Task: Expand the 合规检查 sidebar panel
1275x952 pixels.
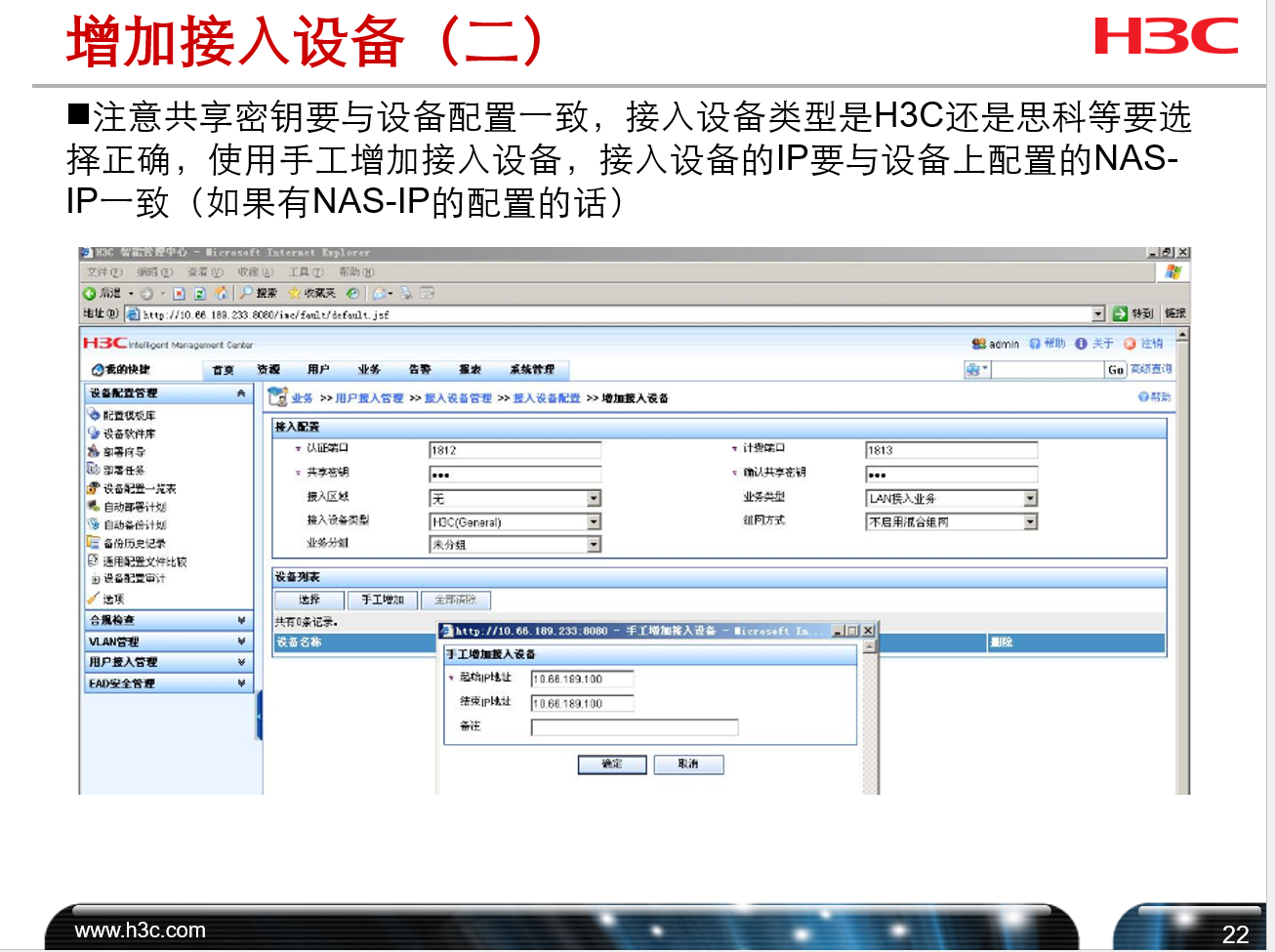Action: pyautogui.click(x=241, y=620)
